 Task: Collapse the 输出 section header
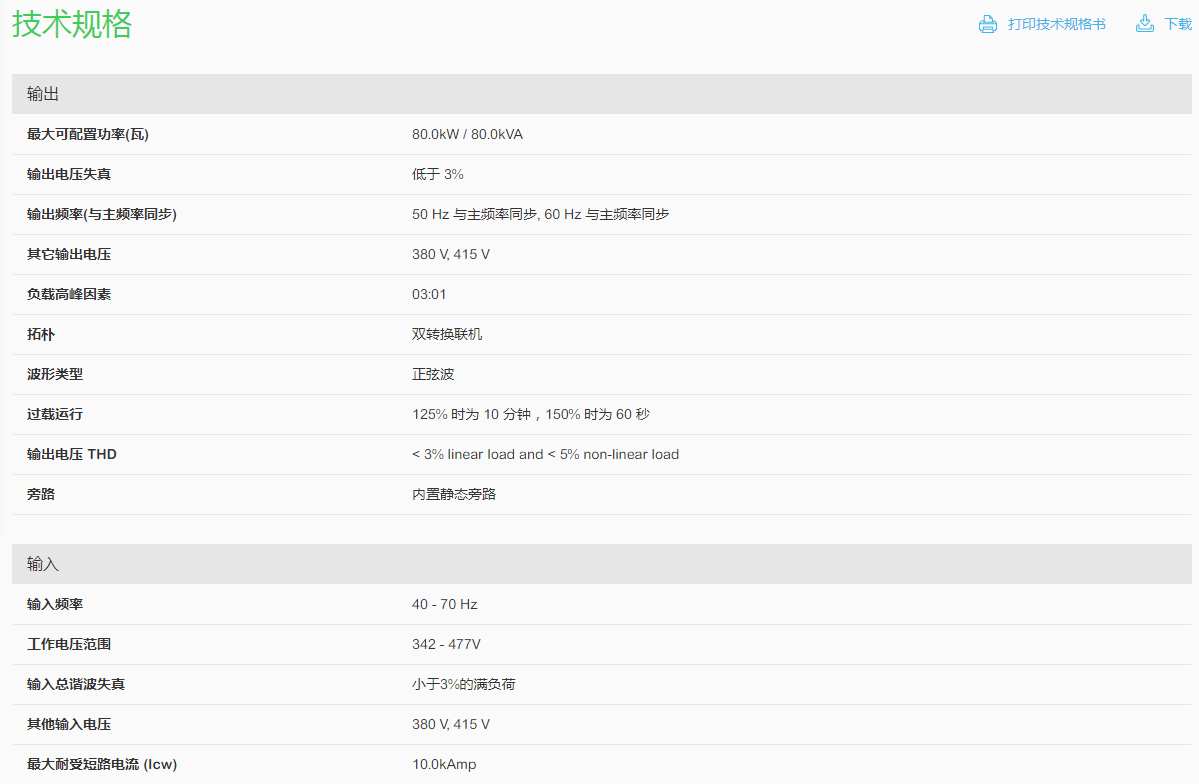(x=43, y=94)
